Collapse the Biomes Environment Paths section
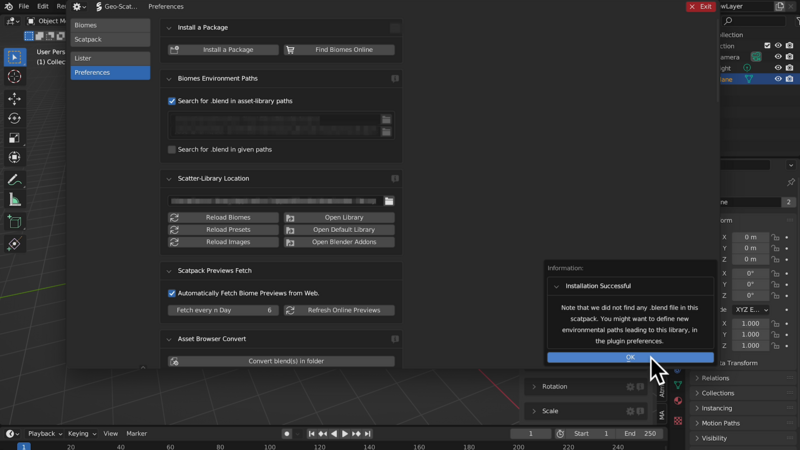This screenshot has width=800, height=450. (x=169, y=79)
